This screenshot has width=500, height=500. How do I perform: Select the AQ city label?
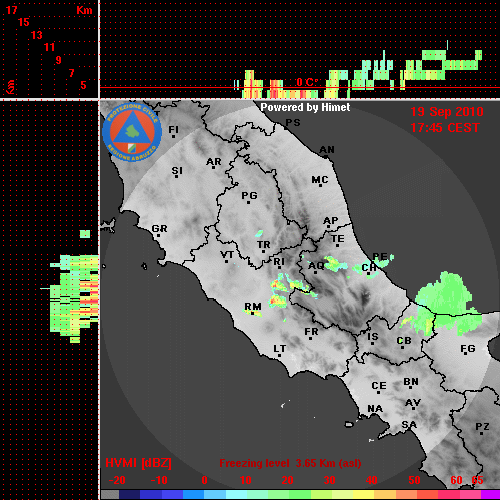[316, 266]
